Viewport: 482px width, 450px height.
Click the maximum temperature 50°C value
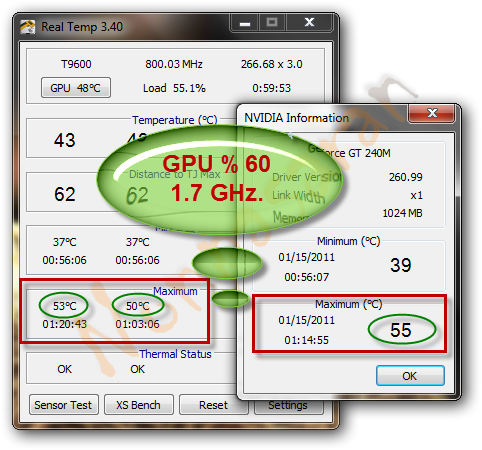point(138,306)
